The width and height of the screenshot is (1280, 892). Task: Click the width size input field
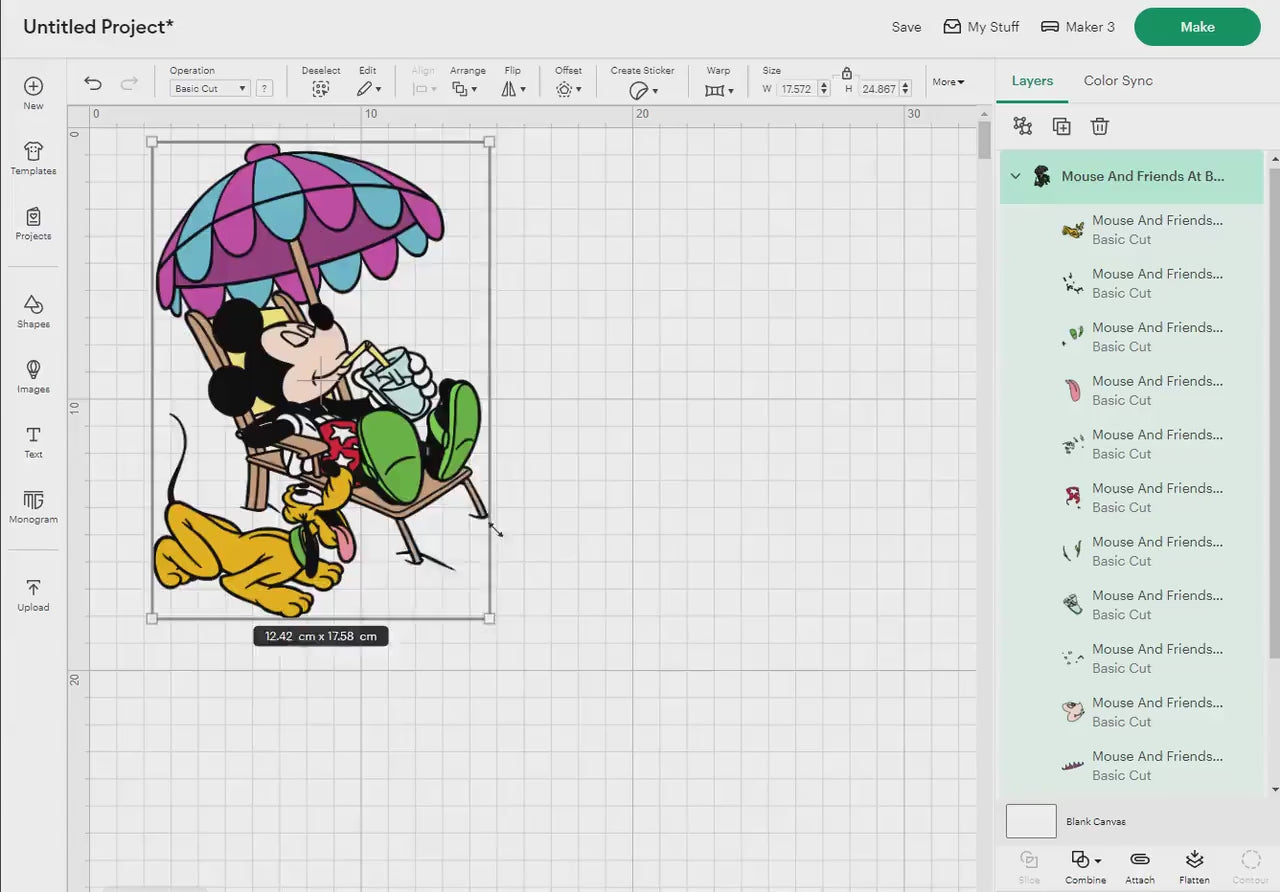(x=797, y=89)
